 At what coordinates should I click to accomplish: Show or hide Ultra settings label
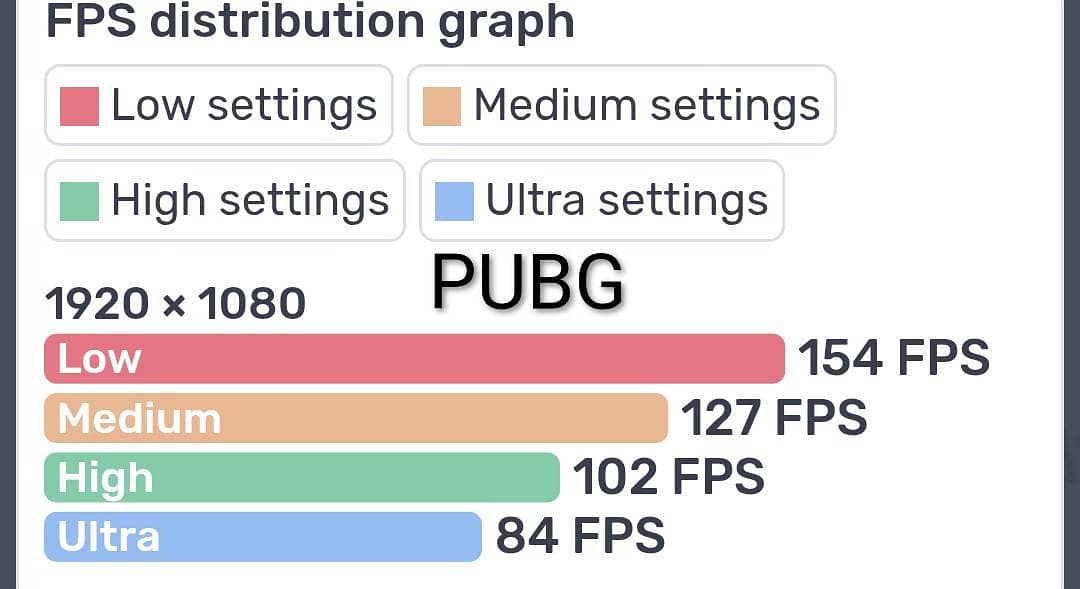click(626, 201)
